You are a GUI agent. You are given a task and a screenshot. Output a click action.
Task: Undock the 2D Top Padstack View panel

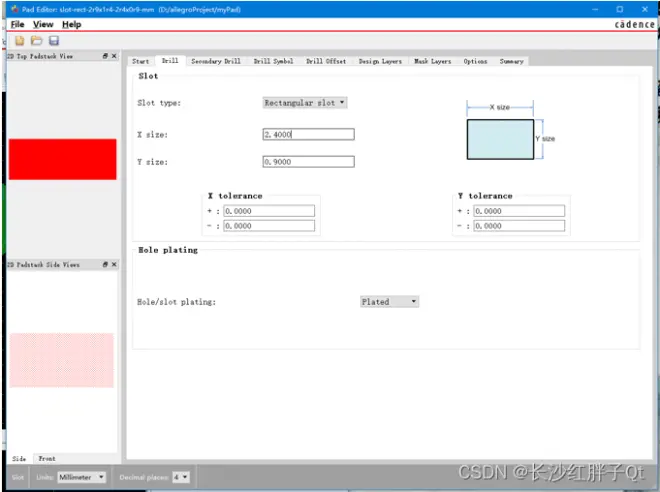(105, 56)
